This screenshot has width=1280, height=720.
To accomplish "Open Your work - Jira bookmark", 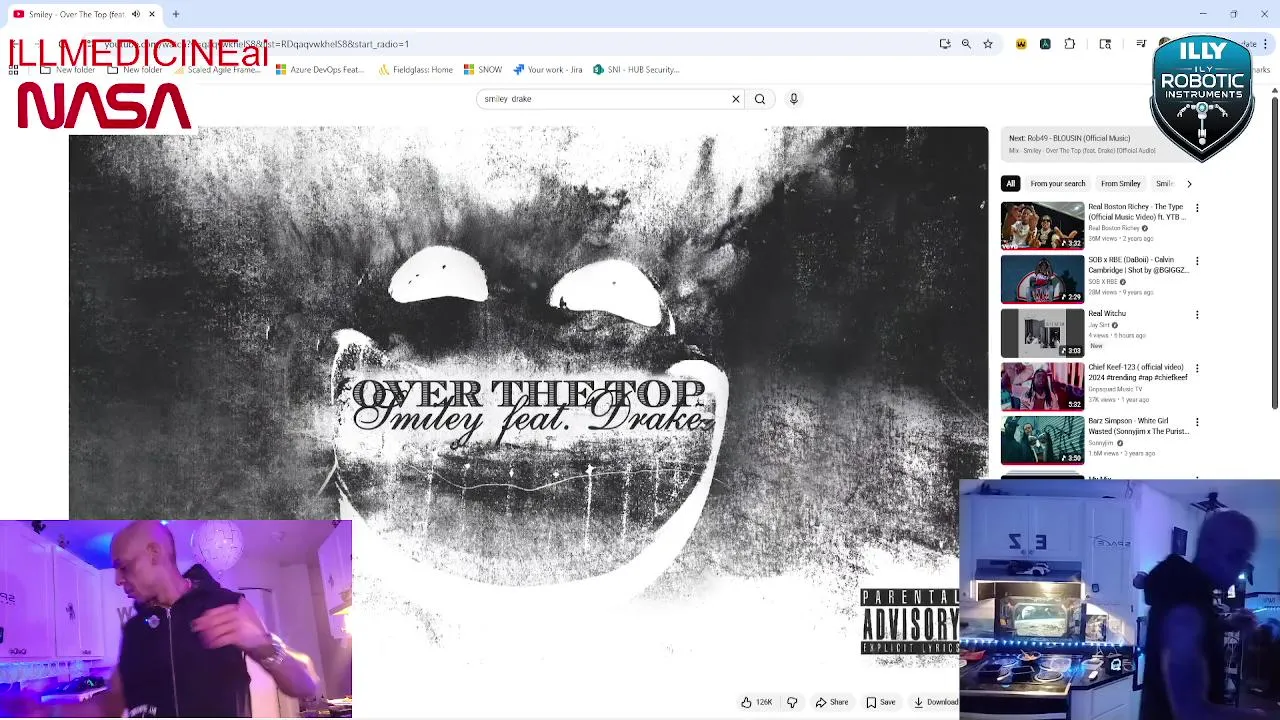I will coord(547,70).
